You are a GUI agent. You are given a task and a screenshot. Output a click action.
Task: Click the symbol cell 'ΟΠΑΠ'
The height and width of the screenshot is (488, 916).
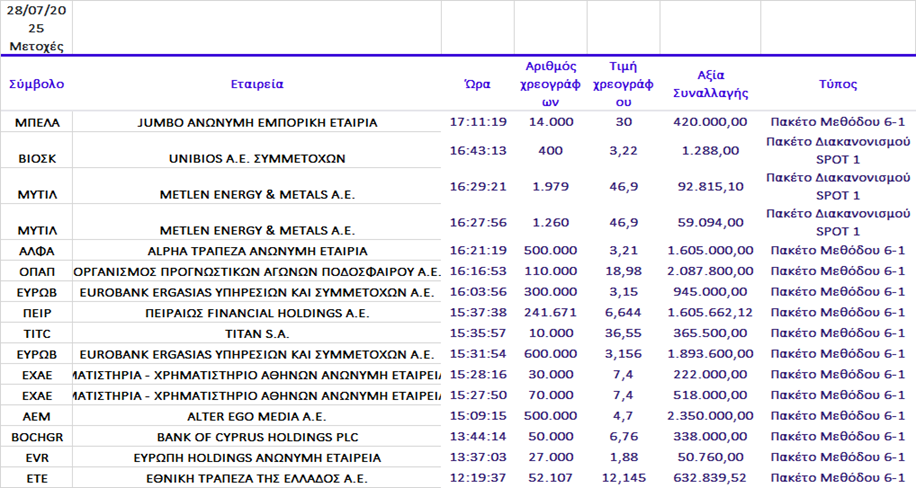point(37,272)
